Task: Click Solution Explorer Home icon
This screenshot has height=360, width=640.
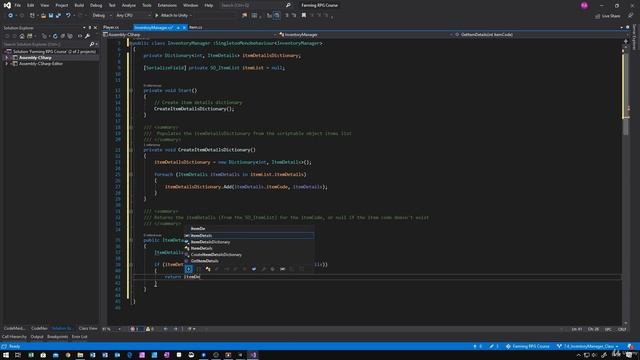Action: point(22,36)
